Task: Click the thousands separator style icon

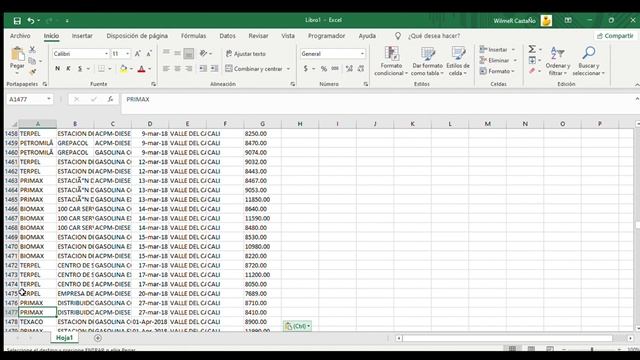Action: 335,69
